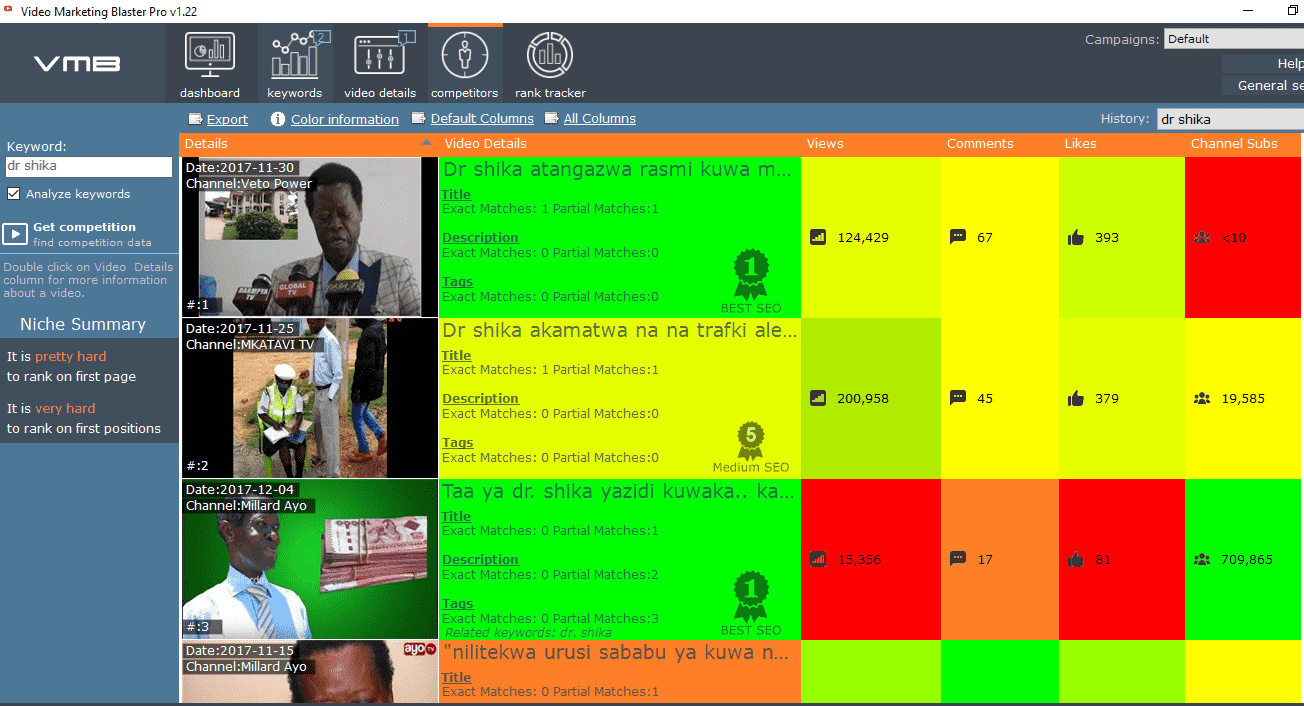1304x706 pixels.
Task: Click the views icon beside 200,958
Action: pos(818,398)
